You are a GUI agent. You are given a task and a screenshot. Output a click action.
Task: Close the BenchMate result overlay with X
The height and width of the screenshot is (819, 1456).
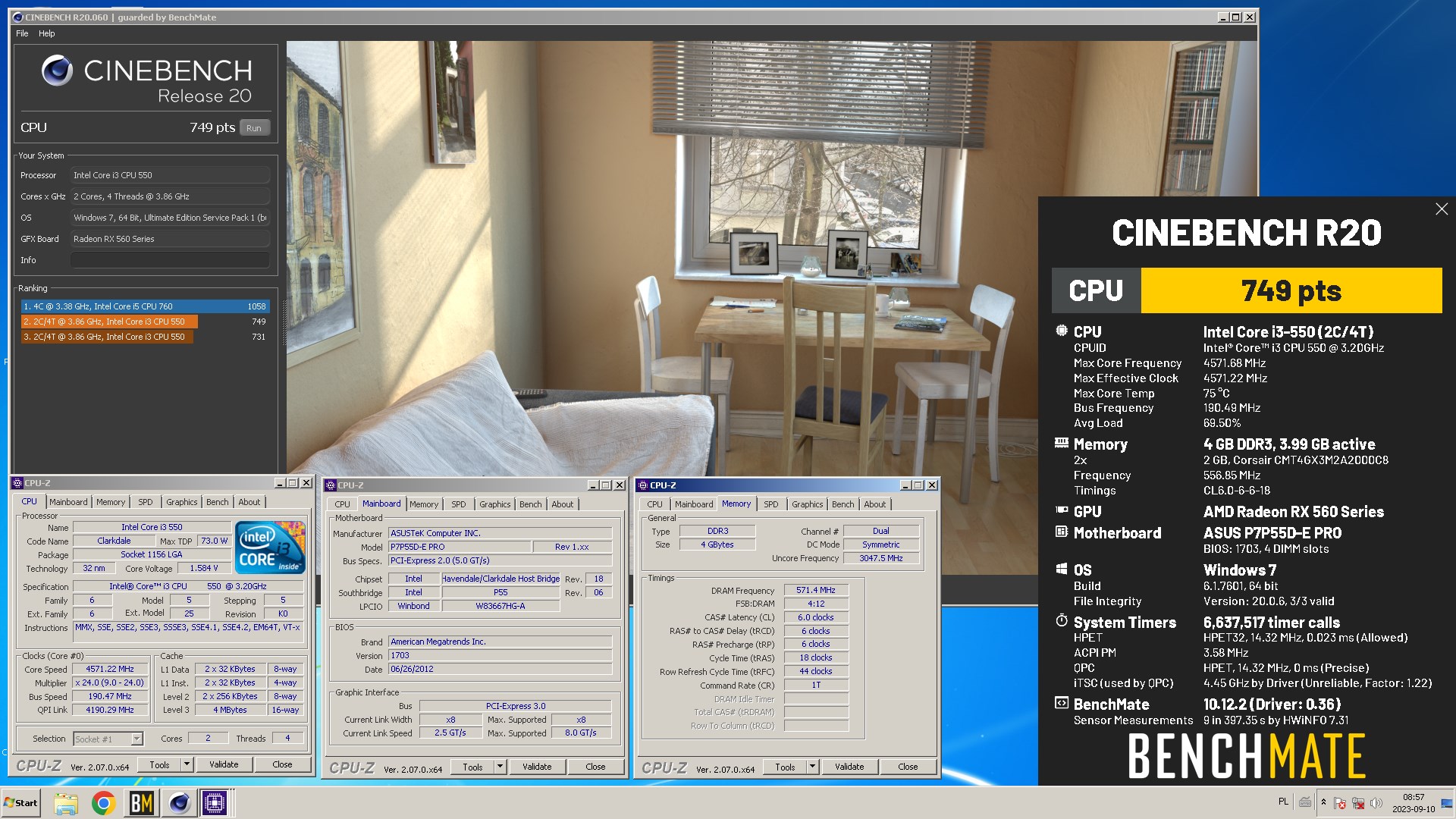(x=1442, y=209)
